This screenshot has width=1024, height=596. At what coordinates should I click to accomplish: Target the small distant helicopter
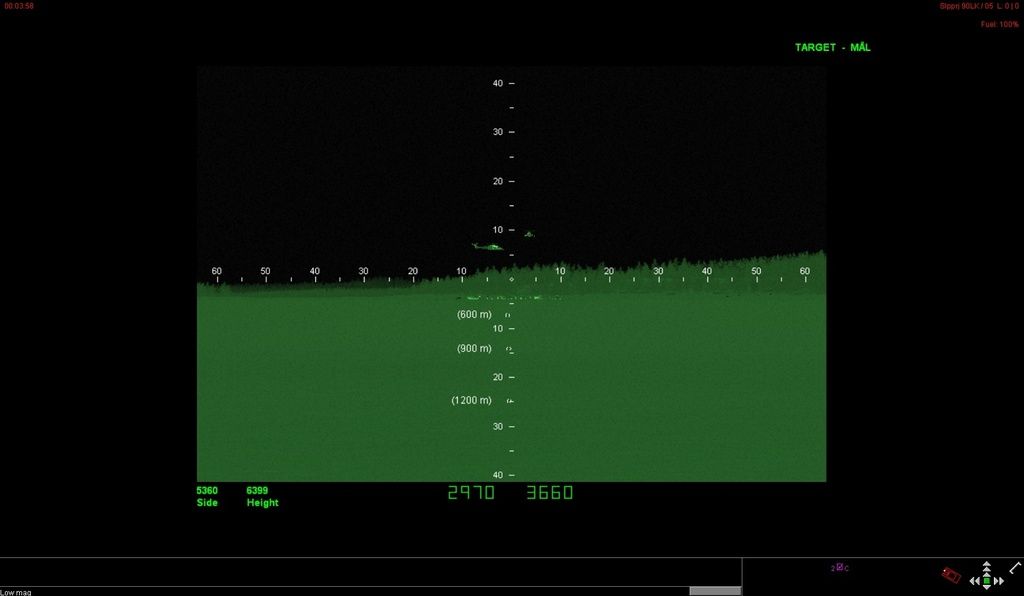529,234
